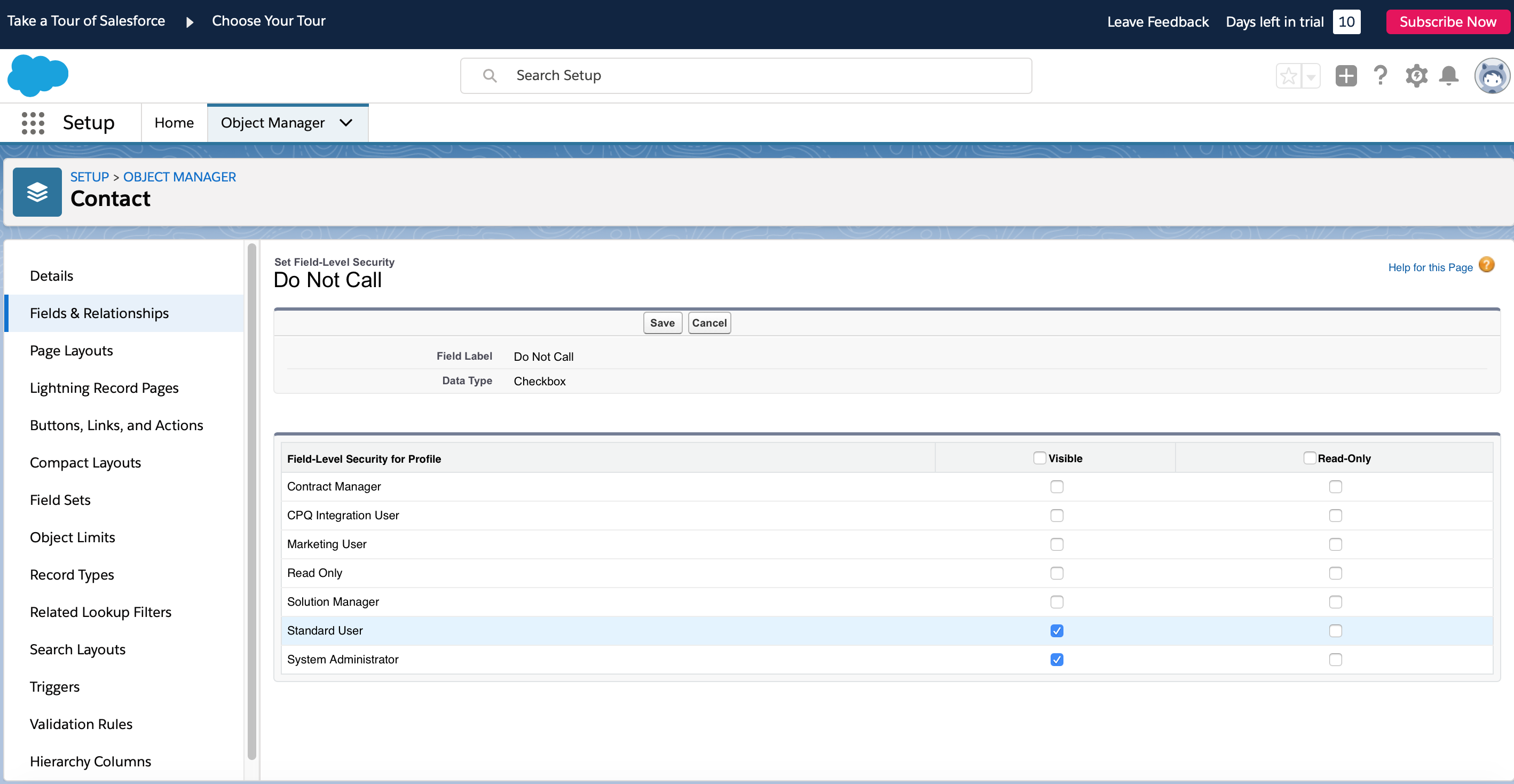Click the tour play arrow icon
Screen dimensions: 1514x784
click(x=189, y=22)
